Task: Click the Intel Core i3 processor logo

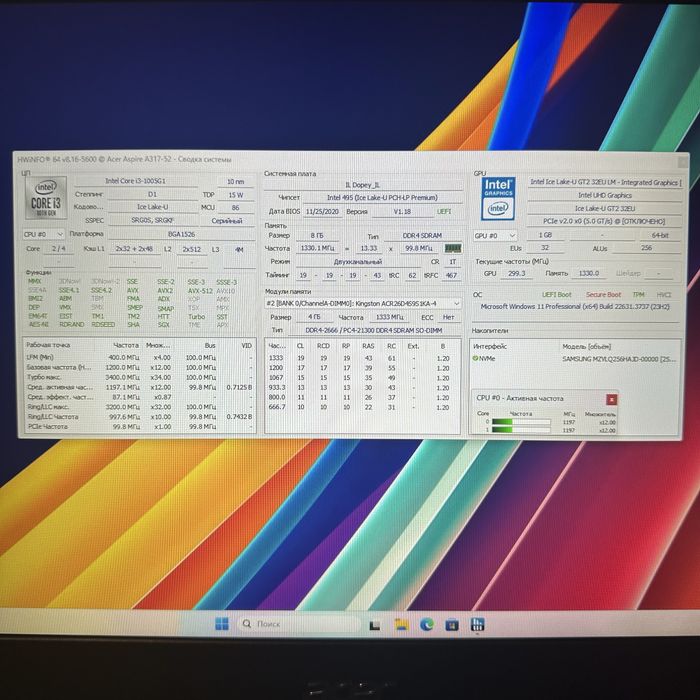Action: click(x=46, y=197)
